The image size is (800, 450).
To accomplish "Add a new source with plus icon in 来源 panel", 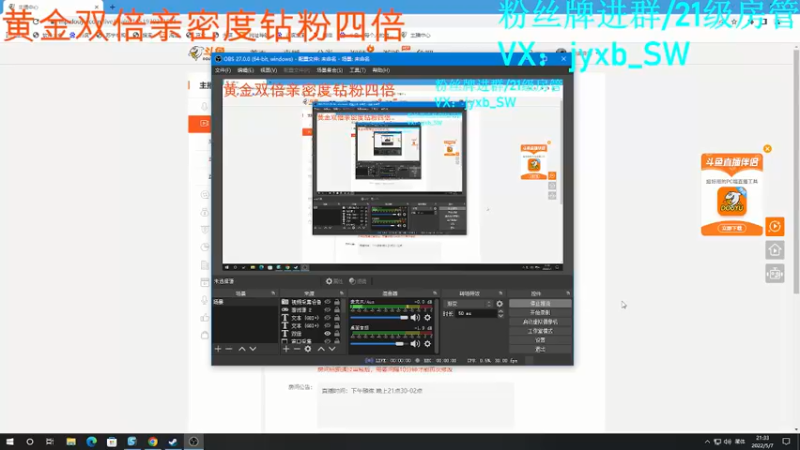I will point(286,349).
